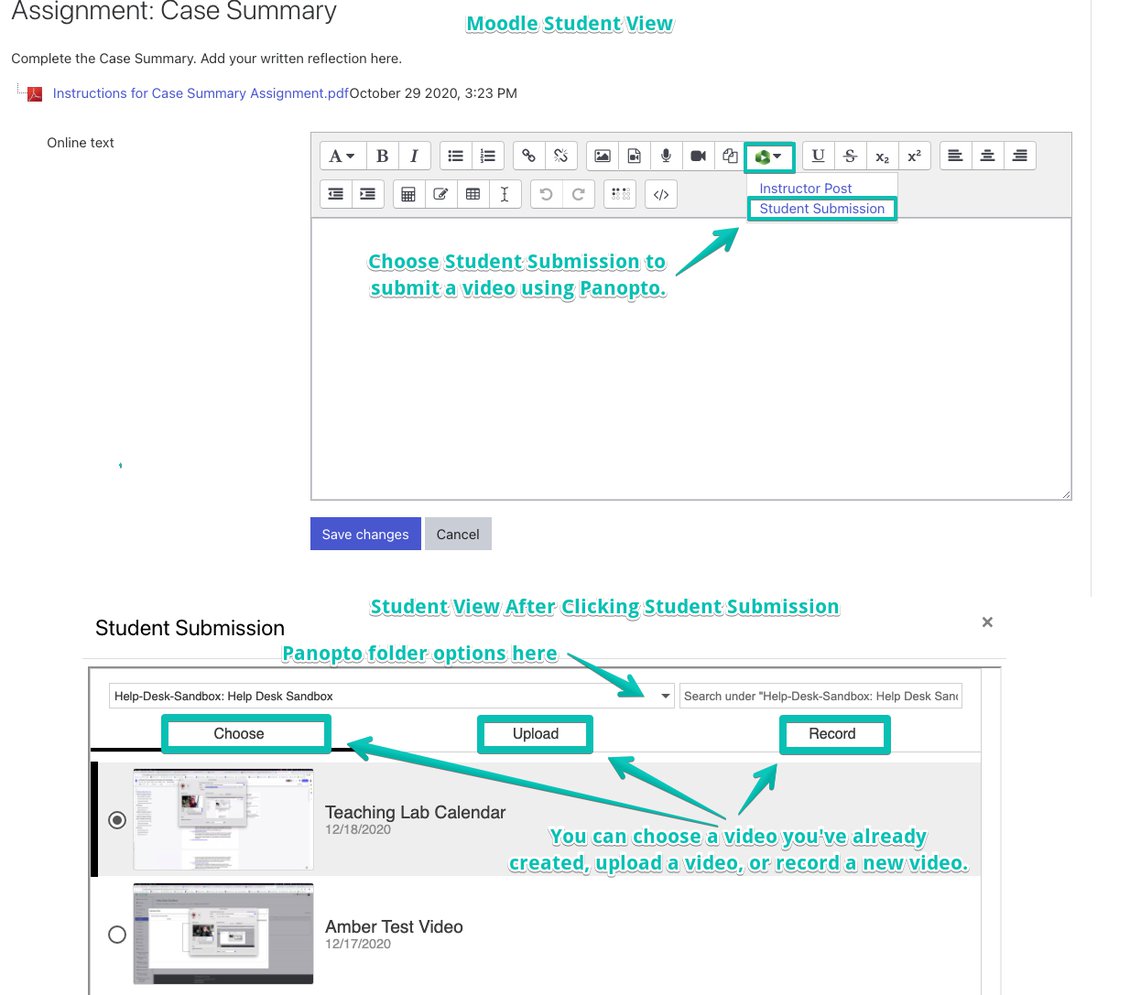Indent the selected text
Screen dimensions: 1130x995
[x=368, y=194]
